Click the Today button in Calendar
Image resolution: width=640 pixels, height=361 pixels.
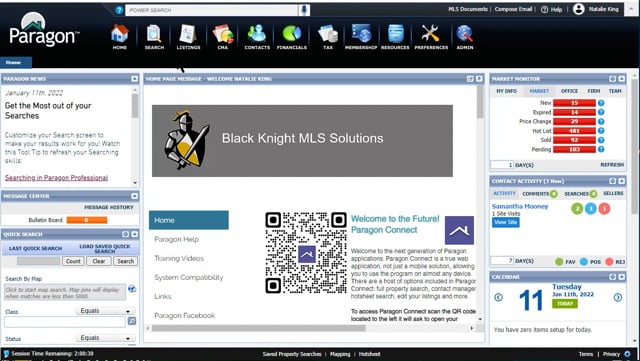[565, 303]
